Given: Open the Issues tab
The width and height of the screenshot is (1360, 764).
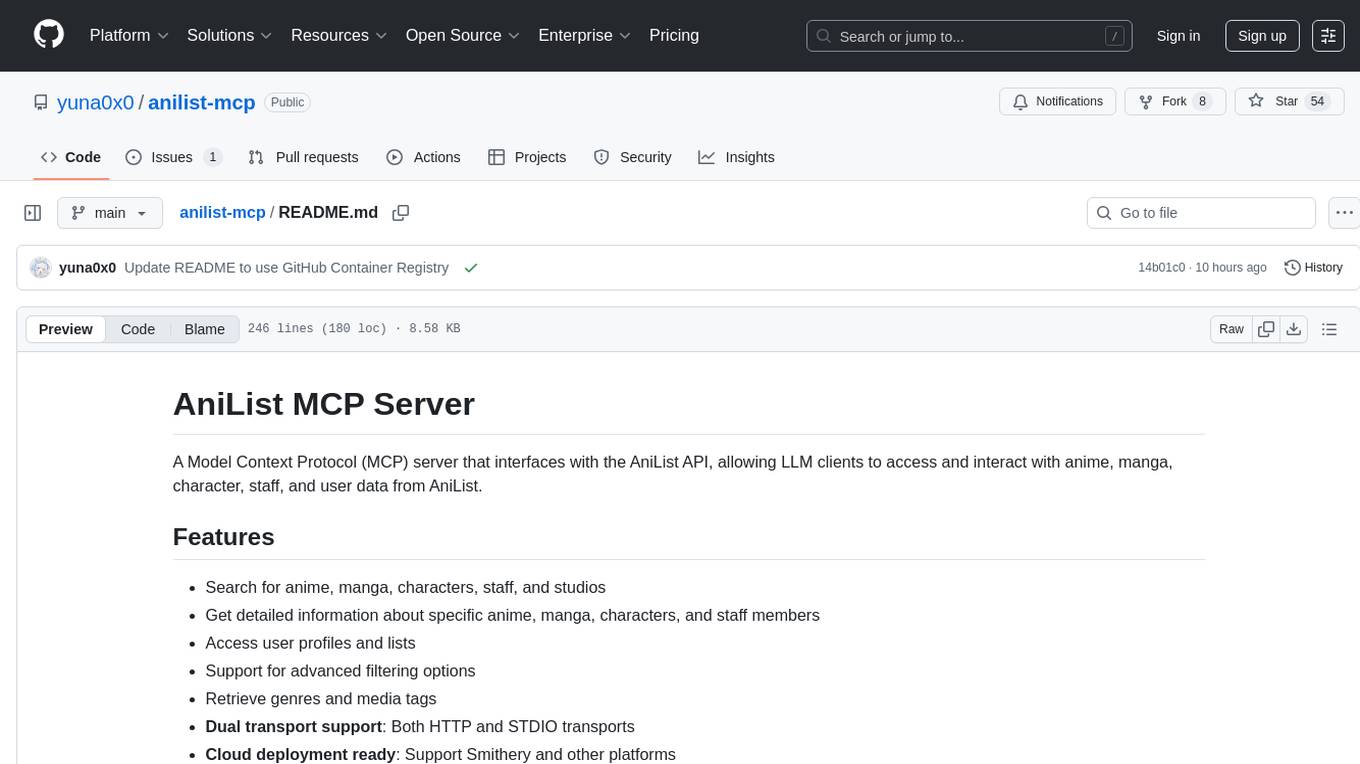Looking at the screenshot, I should (x=173, y=157).
